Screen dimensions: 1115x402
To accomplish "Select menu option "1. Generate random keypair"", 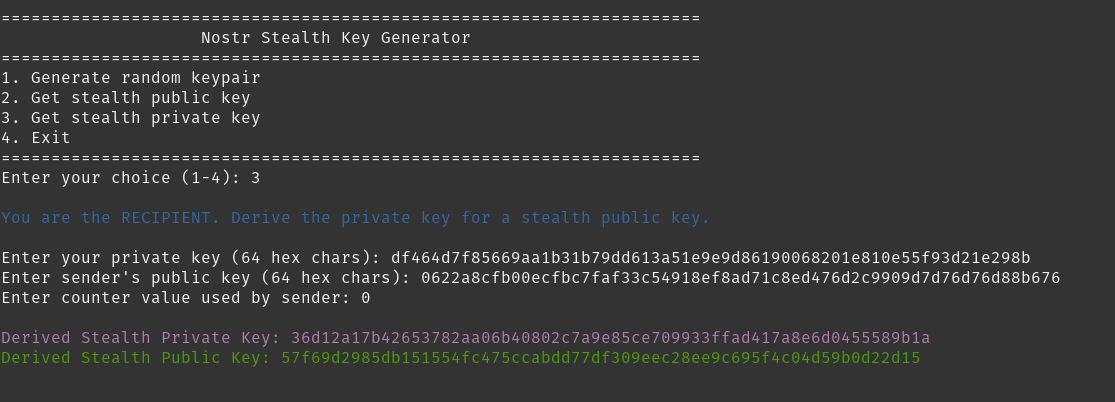I will point(131,78).
